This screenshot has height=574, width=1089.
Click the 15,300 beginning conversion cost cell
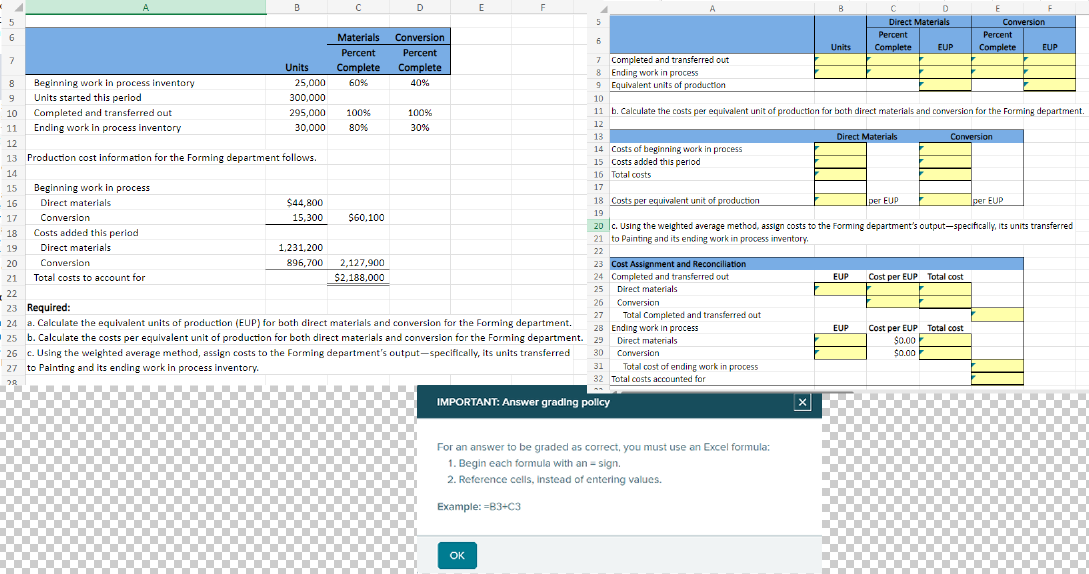coord(297,218)
